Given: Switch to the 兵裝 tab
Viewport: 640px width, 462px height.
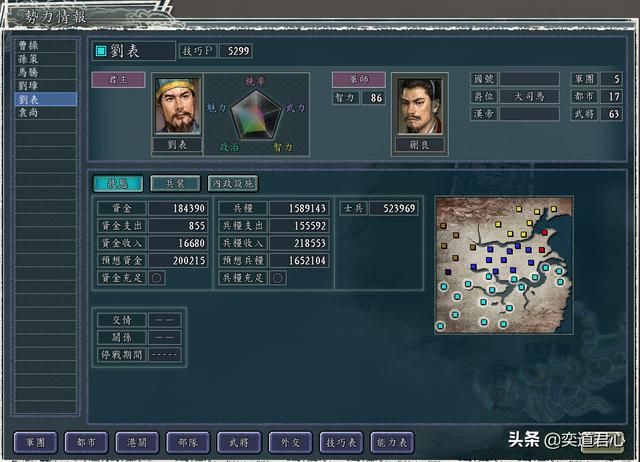Looking at the screenshot, I should pos(175,184).
